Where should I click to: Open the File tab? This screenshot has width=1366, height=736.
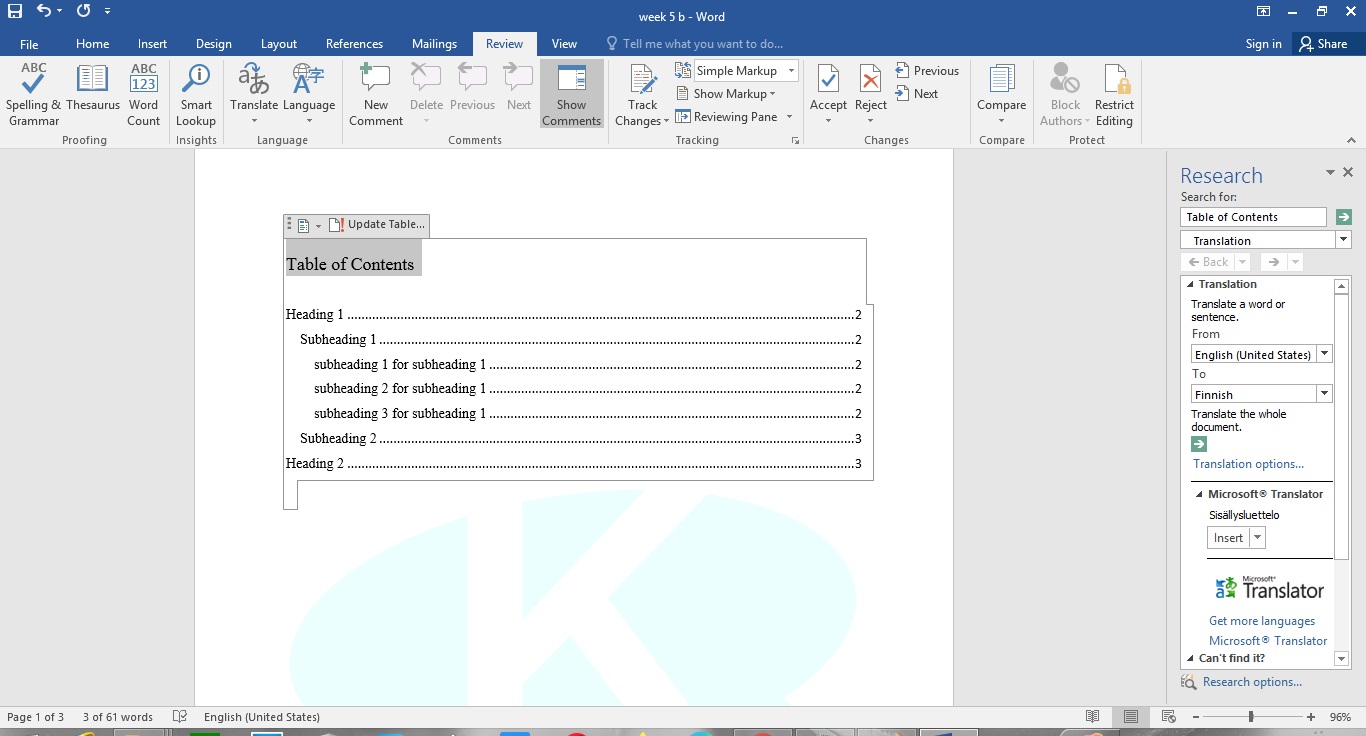(29, 44)
